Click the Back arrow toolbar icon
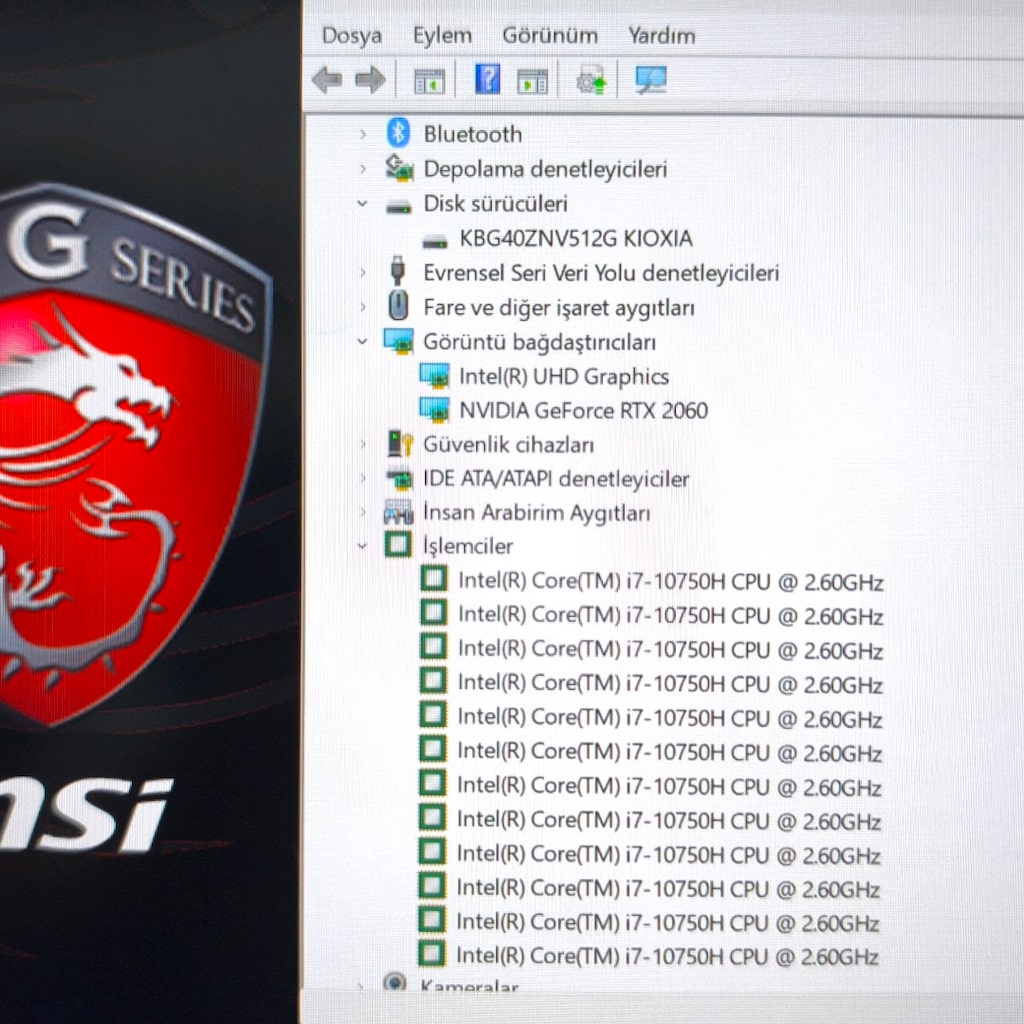The image size is (1024, 1024). (x=327, y=80)
